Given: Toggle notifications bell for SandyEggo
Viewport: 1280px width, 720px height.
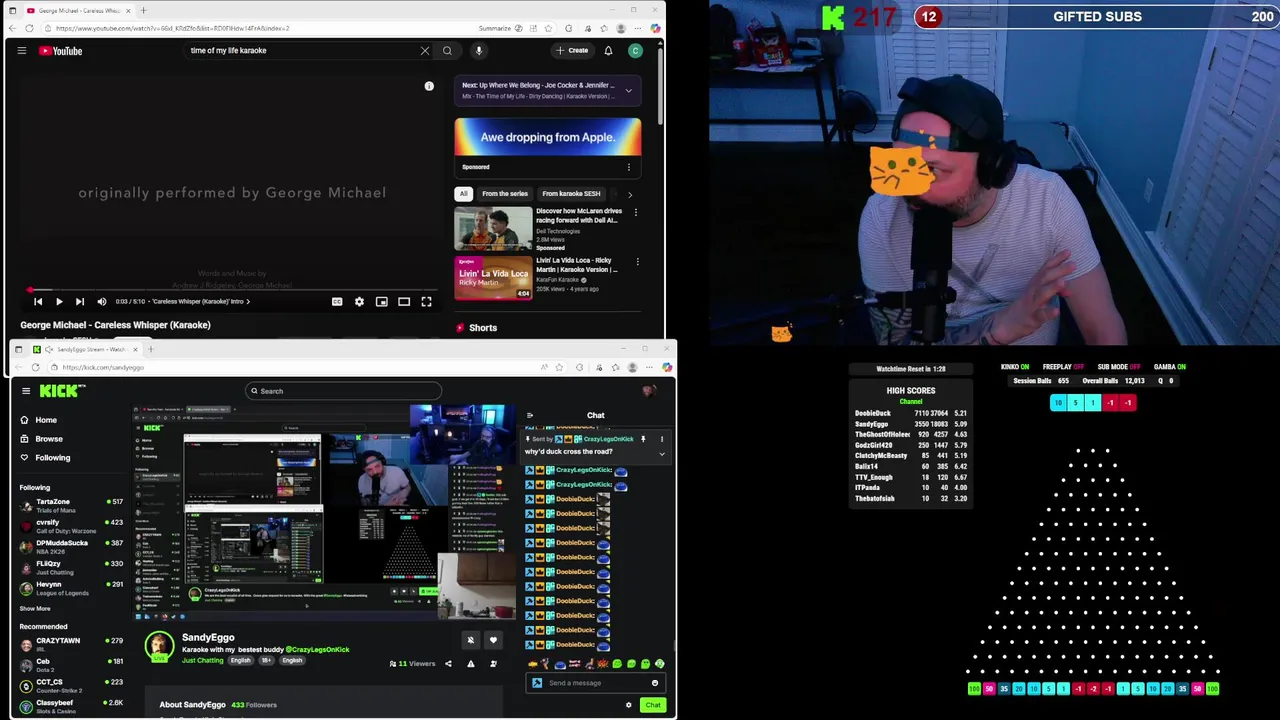Looking at the screenshot, I should 470,640.
